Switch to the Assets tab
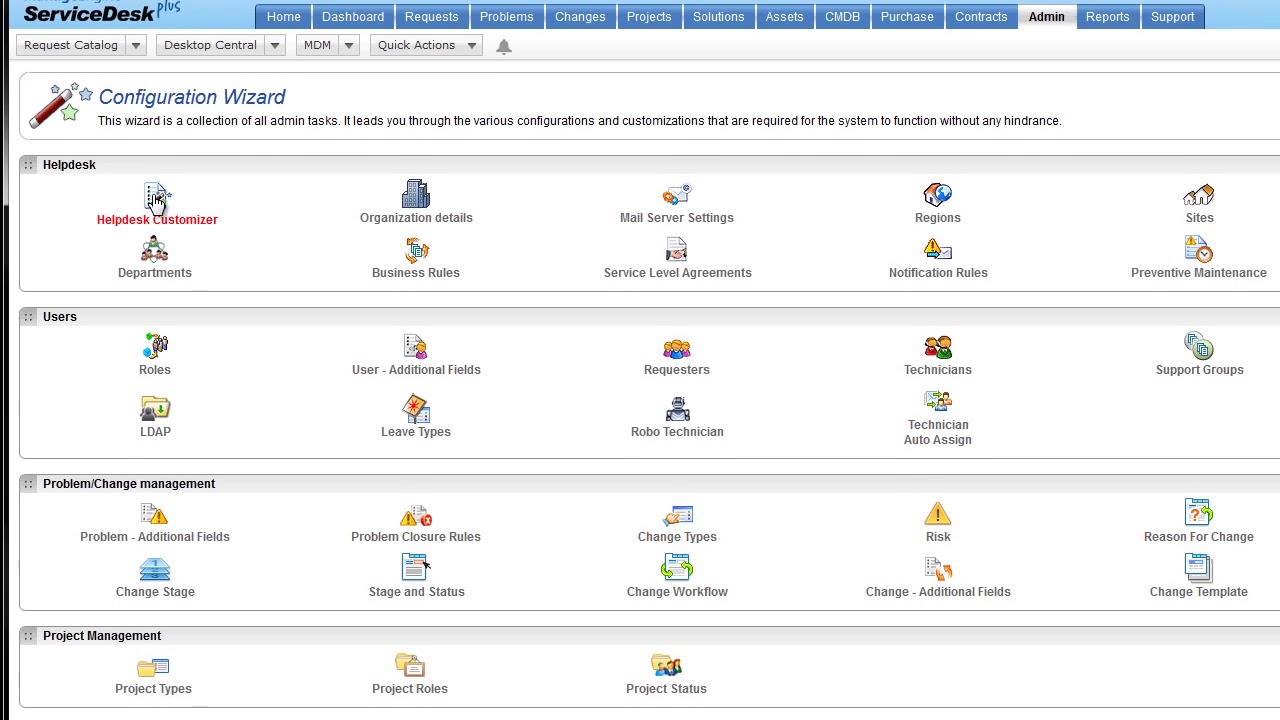This screenshot has width=1280, height=720. point(784,16)
